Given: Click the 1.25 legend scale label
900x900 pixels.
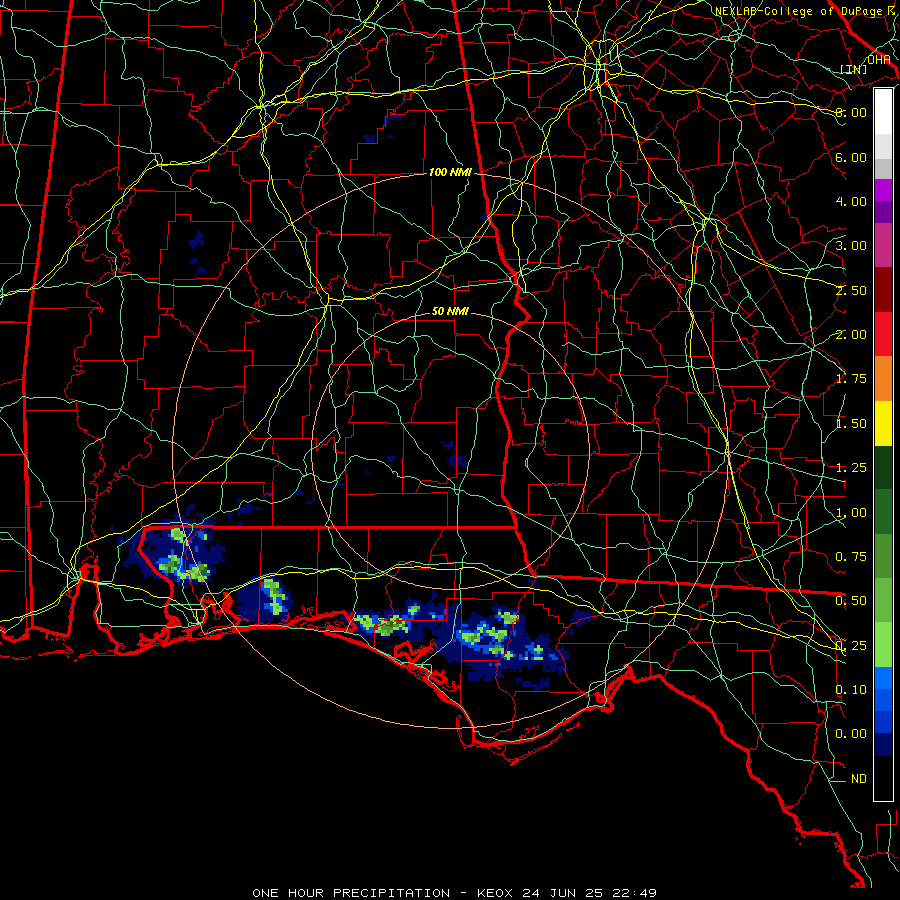Looking at the screenshot, I should (851, 468).
